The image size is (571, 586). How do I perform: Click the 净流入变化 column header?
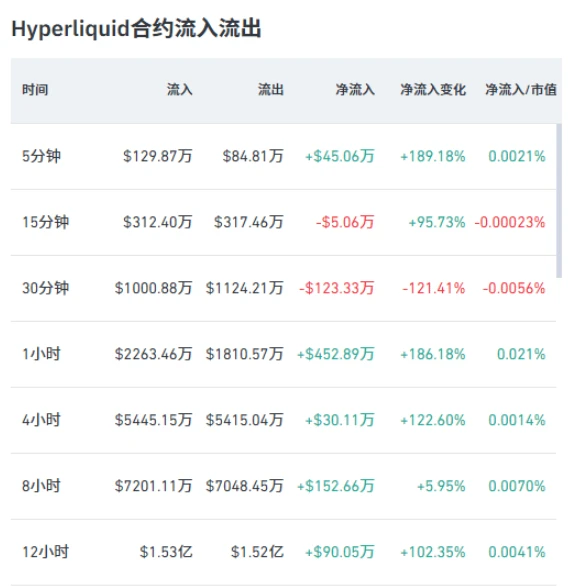tap(433, 90)
